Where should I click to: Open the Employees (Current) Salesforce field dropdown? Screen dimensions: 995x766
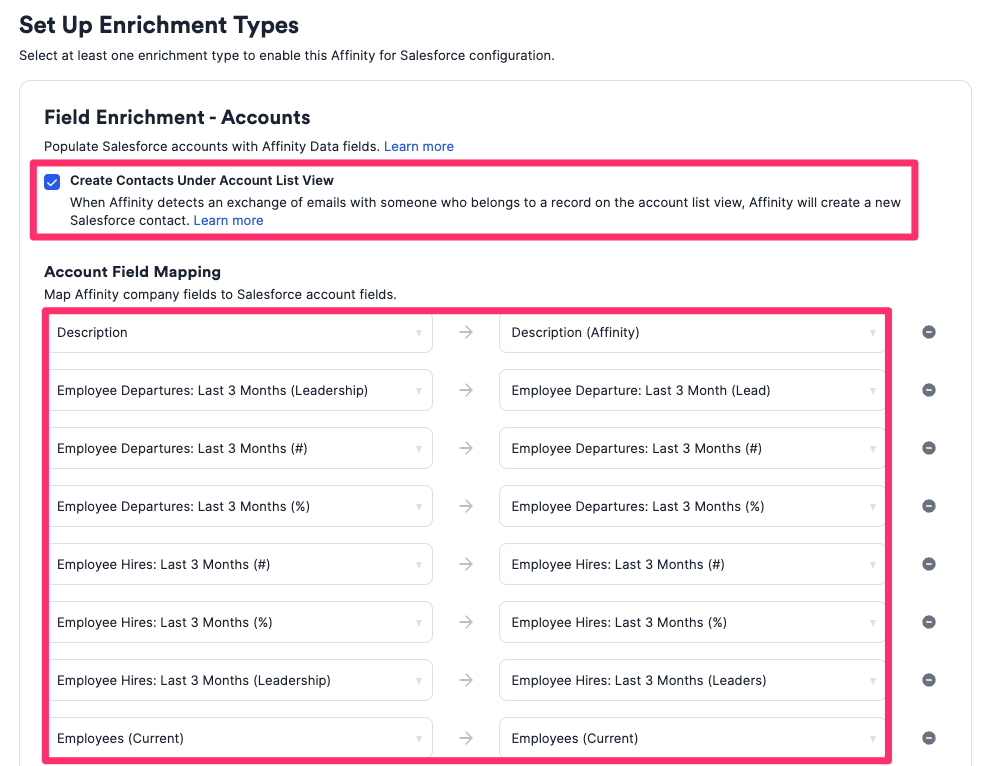click(690, 738)
